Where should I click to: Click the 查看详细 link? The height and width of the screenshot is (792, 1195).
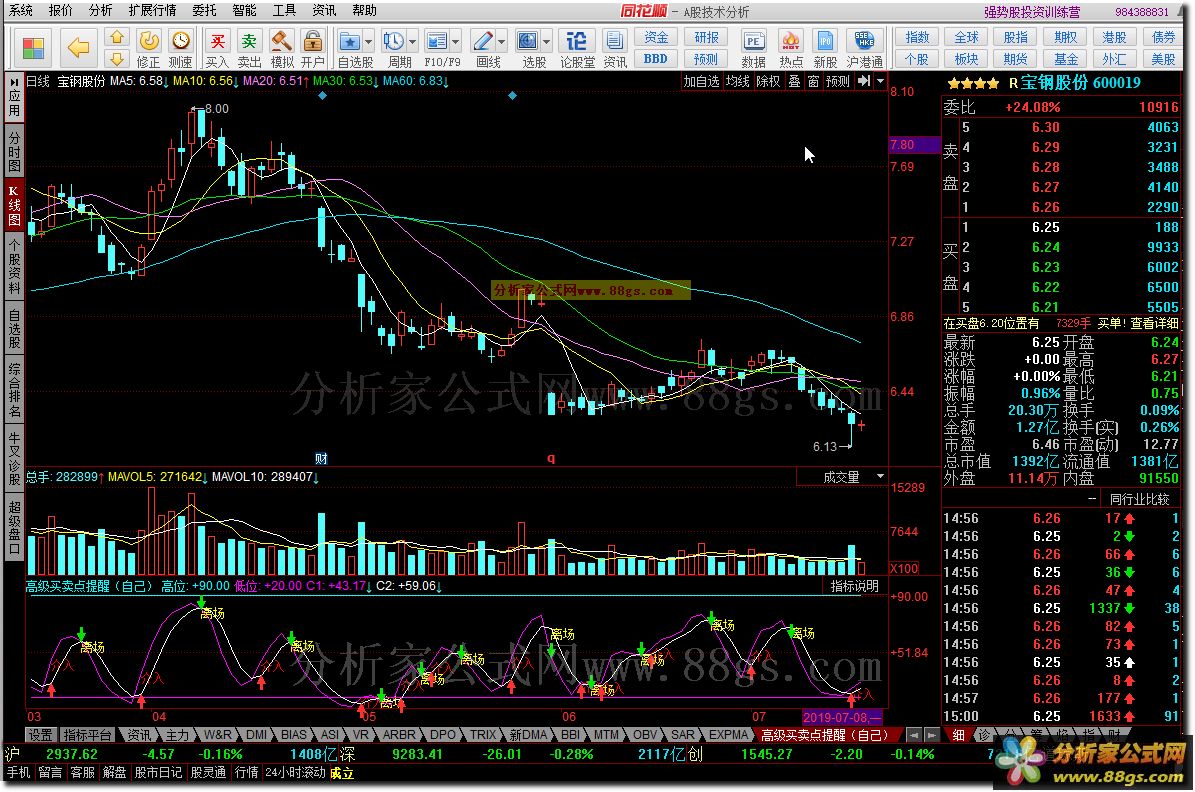(1154, 323)
